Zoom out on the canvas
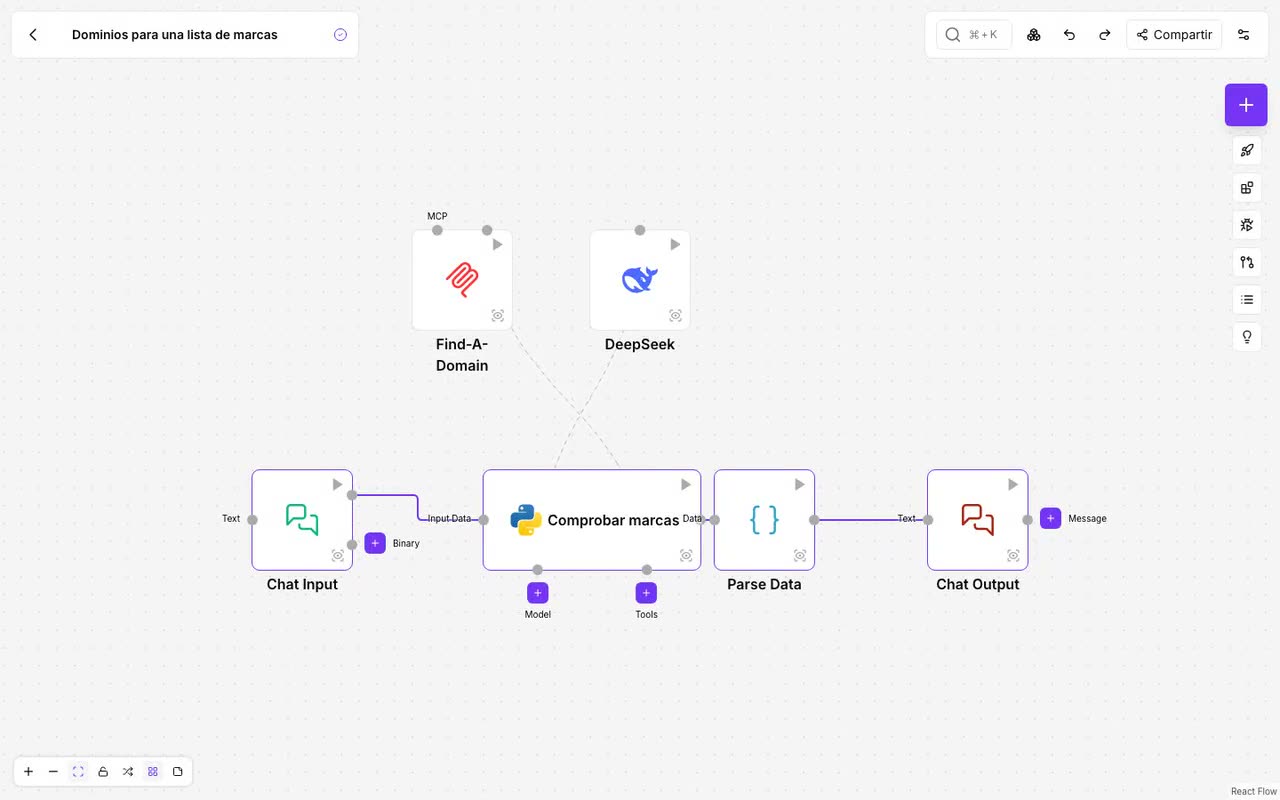This screenshot has height=800, width=1280. [53, 772]
